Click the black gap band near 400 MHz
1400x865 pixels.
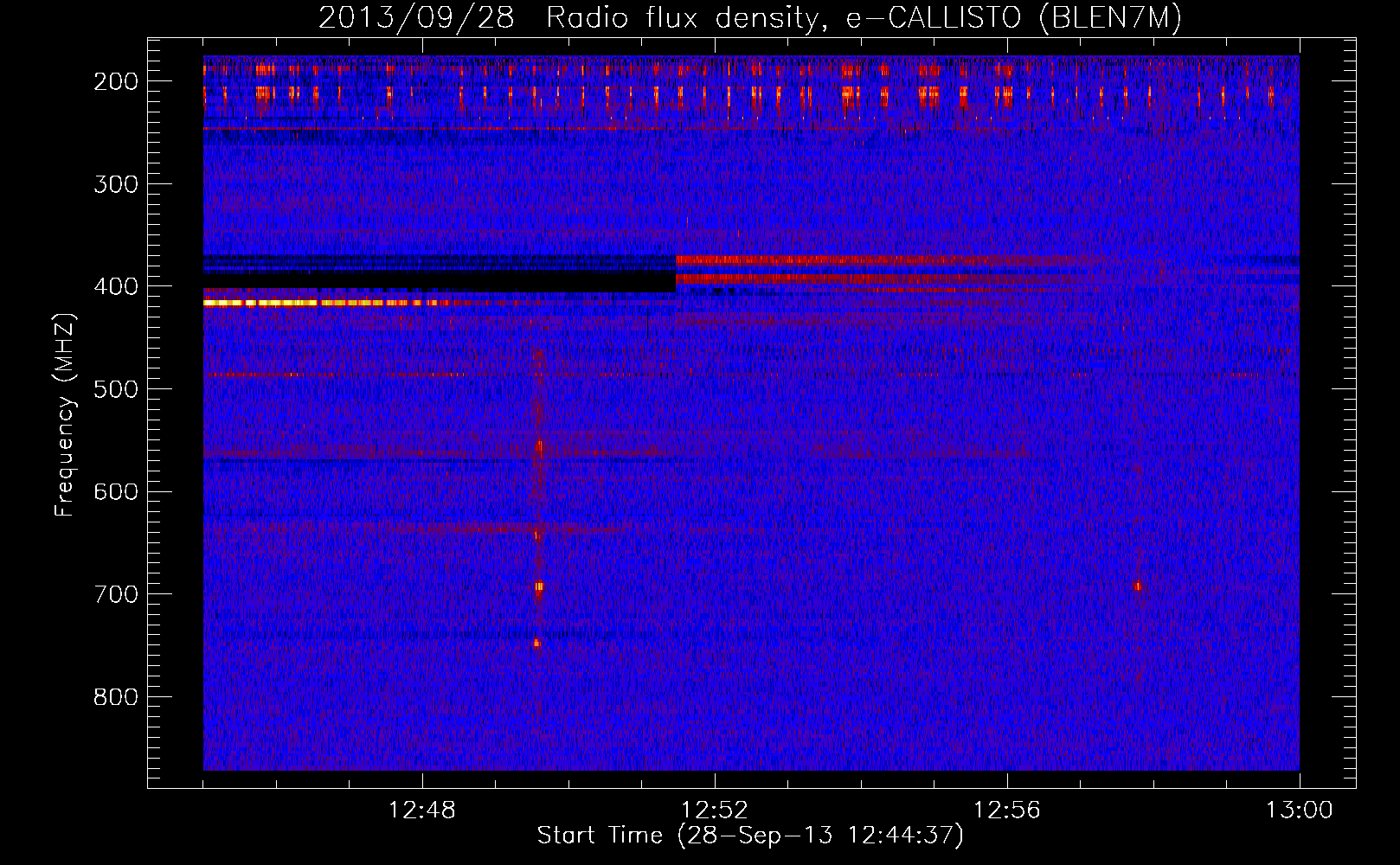click(440, 281)
